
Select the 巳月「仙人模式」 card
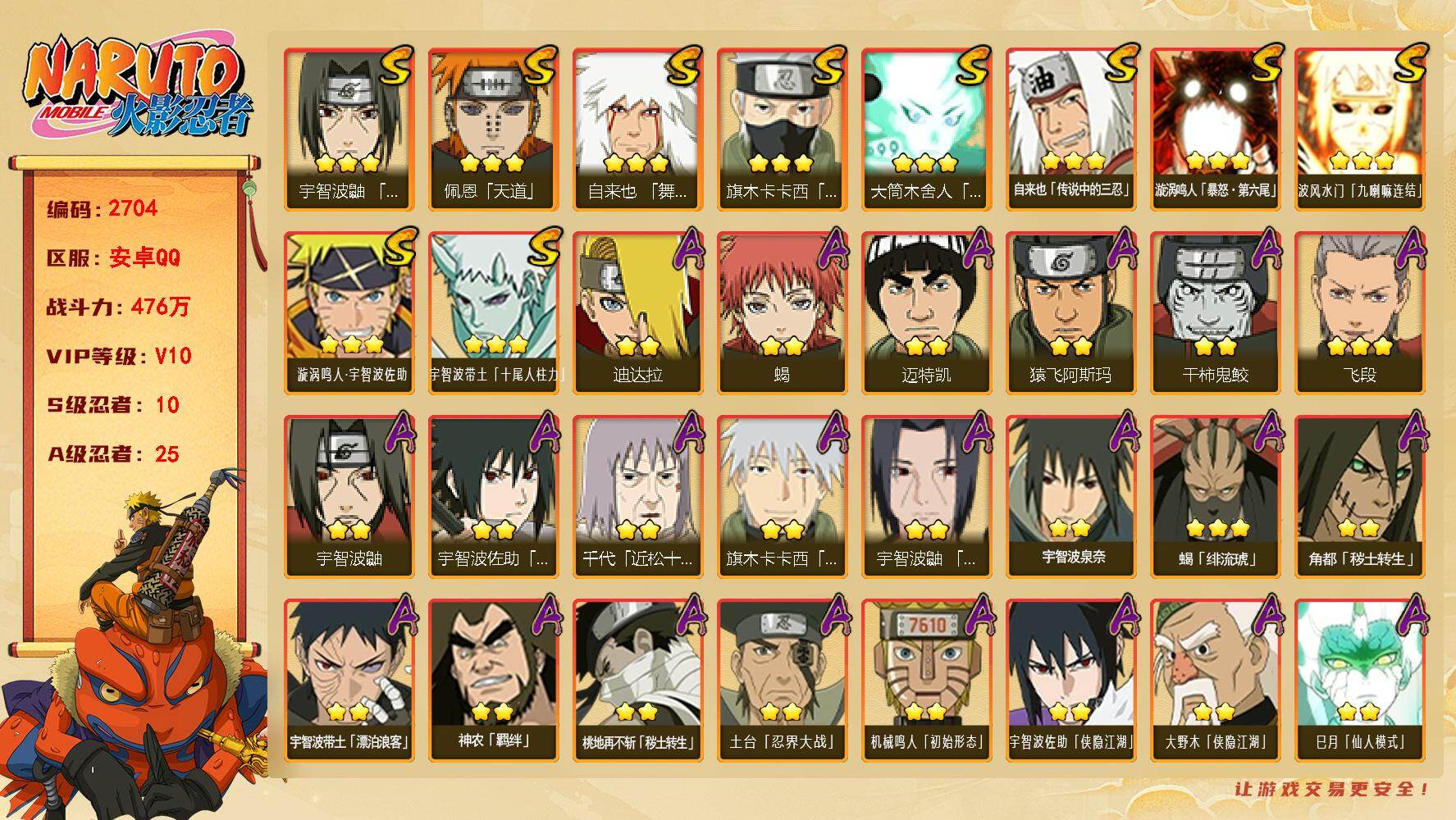tap(1359, 681)
